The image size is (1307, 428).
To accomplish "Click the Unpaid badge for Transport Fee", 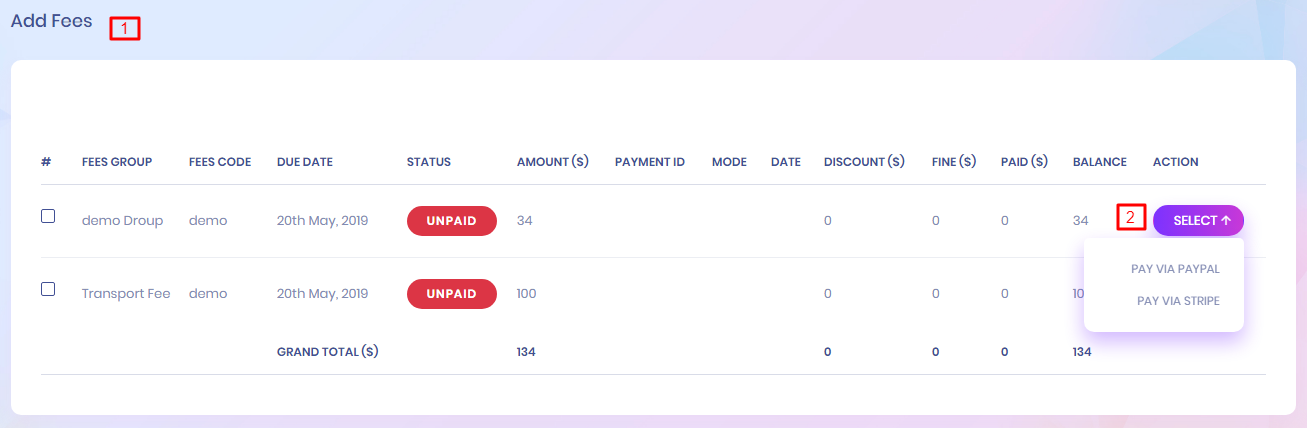I will (x=451, y=294).
